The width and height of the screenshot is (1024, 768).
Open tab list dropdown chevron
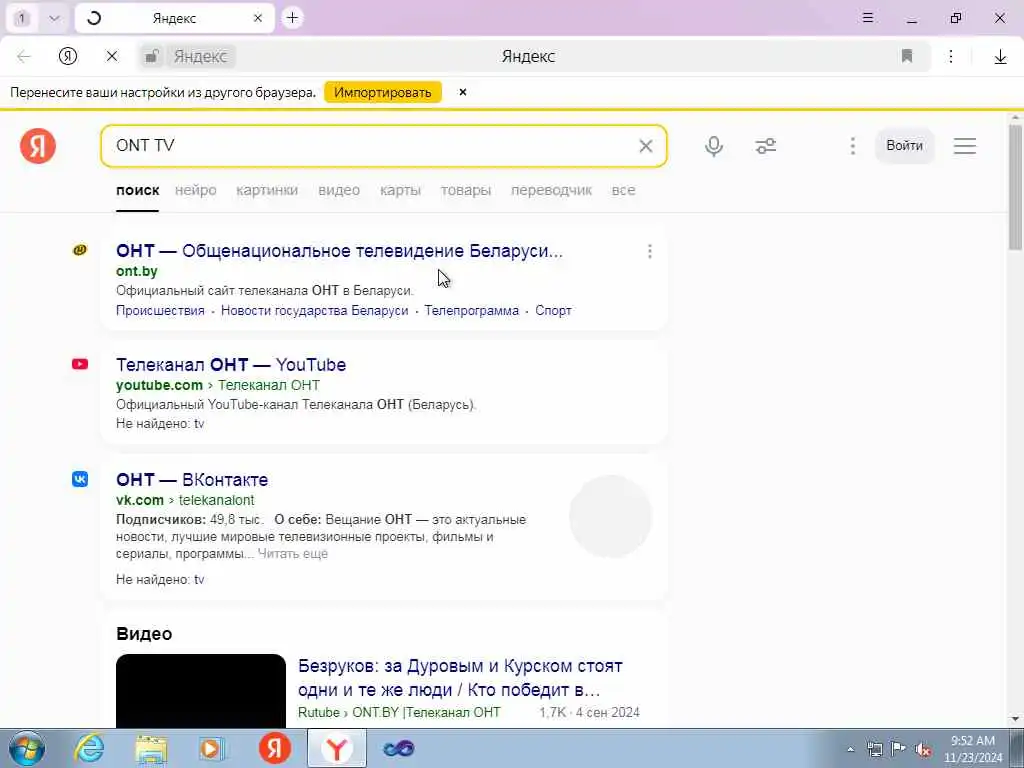(54, 18)
